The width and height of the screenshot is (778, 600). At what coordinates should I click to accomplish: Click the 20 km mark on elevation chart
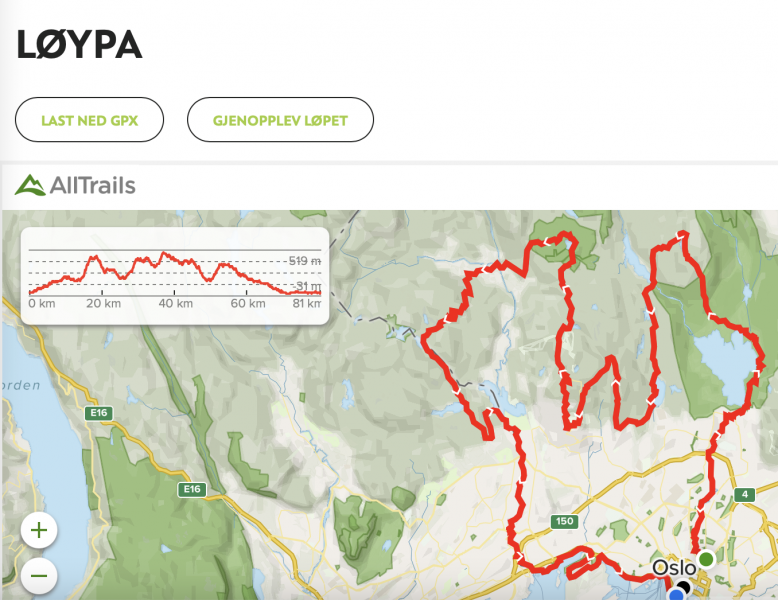tap(103, 303)
